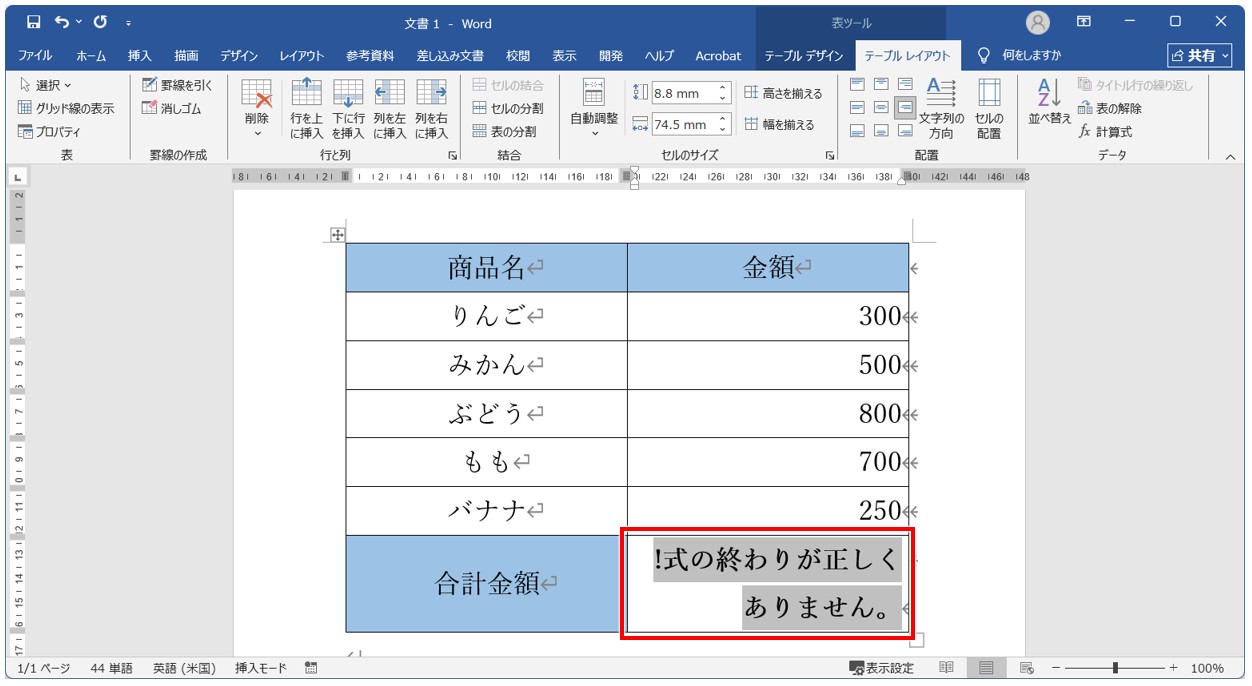Open the AutoFit (自動調整) dropdown
Image resolution: width=1252 pixels, height=686 pixels.
594,132
